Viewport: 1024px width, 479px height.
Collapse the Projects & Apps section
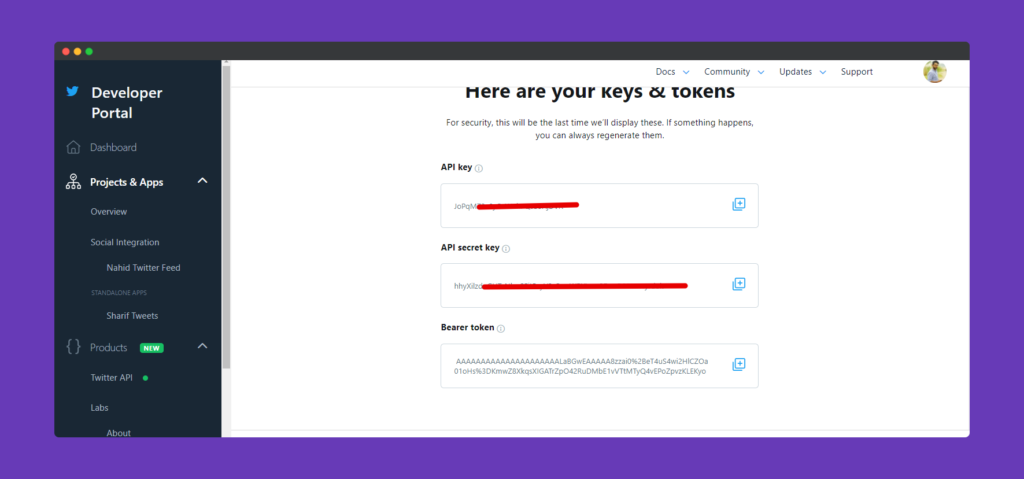pos(202,180)
